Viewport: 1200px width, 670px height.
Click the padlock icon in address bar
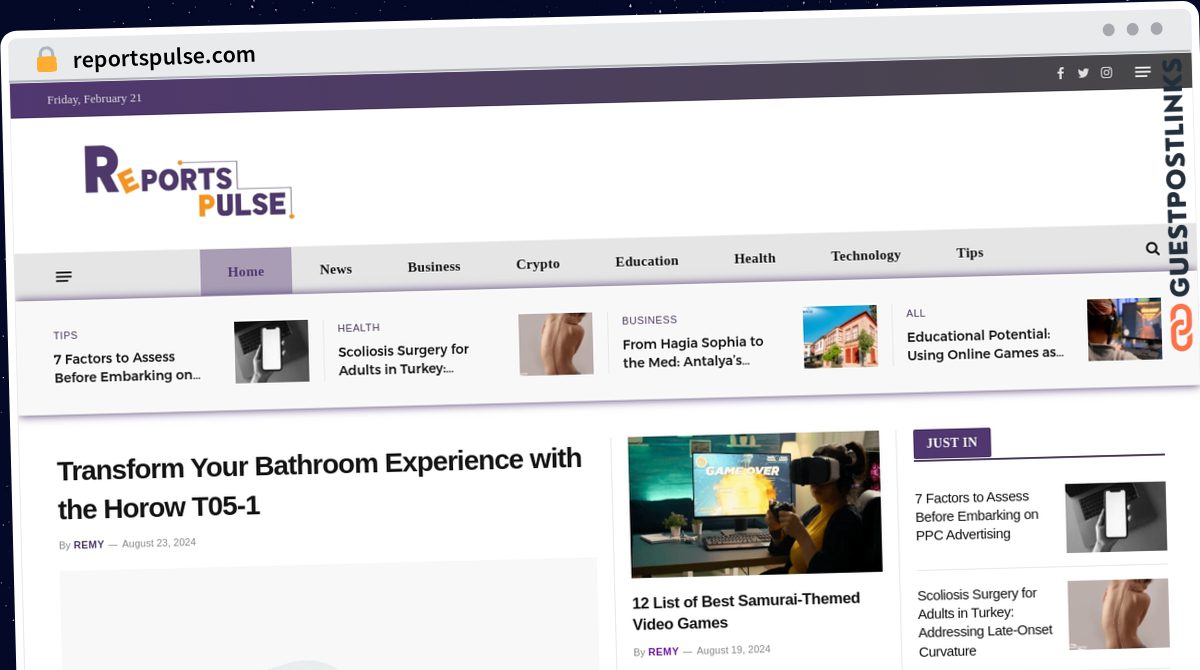click(46, 60)
